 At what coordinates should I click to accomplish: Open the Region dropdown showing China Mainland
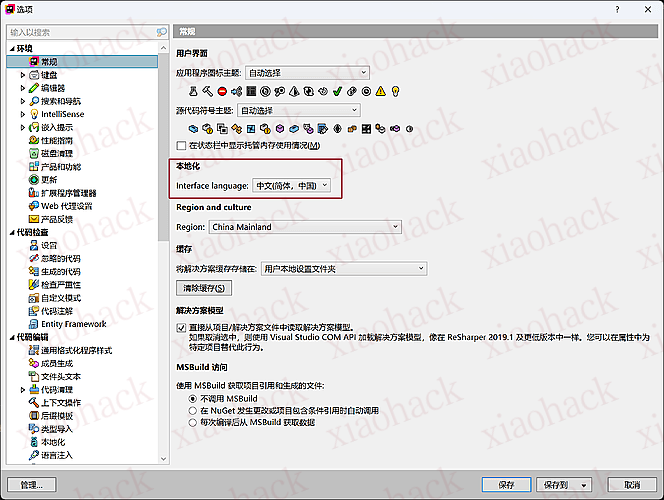pos(305,227)
